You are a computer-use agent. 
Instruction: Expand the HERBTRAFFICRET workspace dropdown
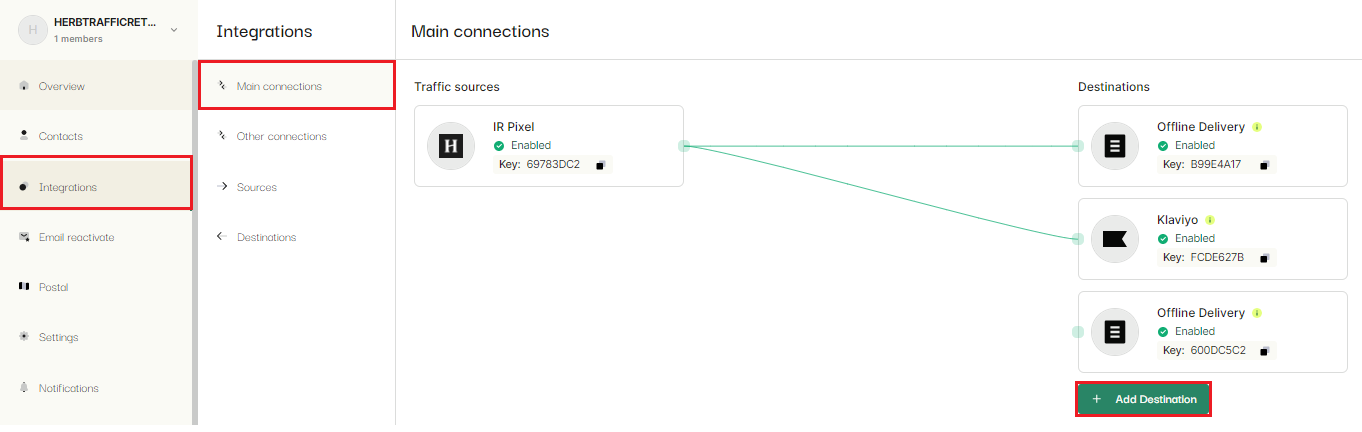tap(174, 30)
